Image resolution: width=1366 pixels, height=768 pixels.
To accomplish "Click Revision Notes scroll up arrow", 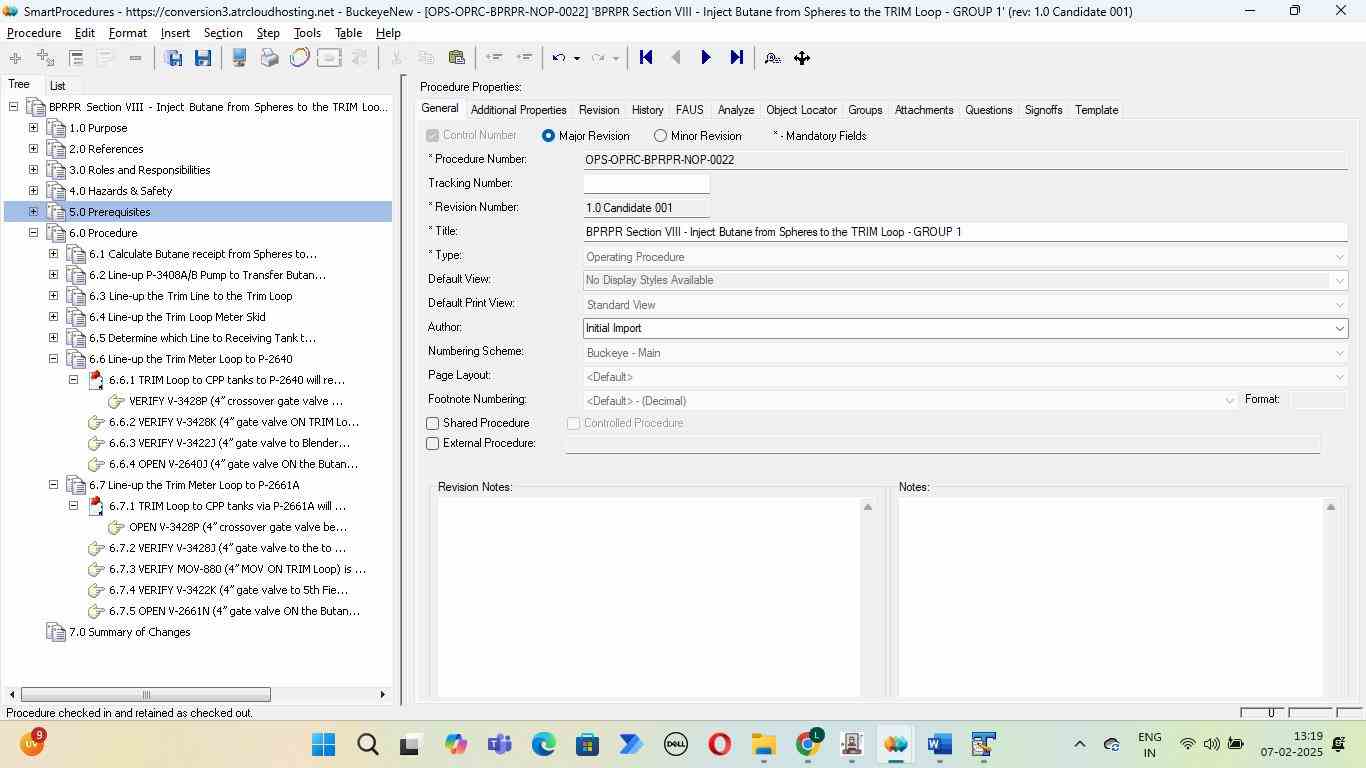I will click(867, 508).
